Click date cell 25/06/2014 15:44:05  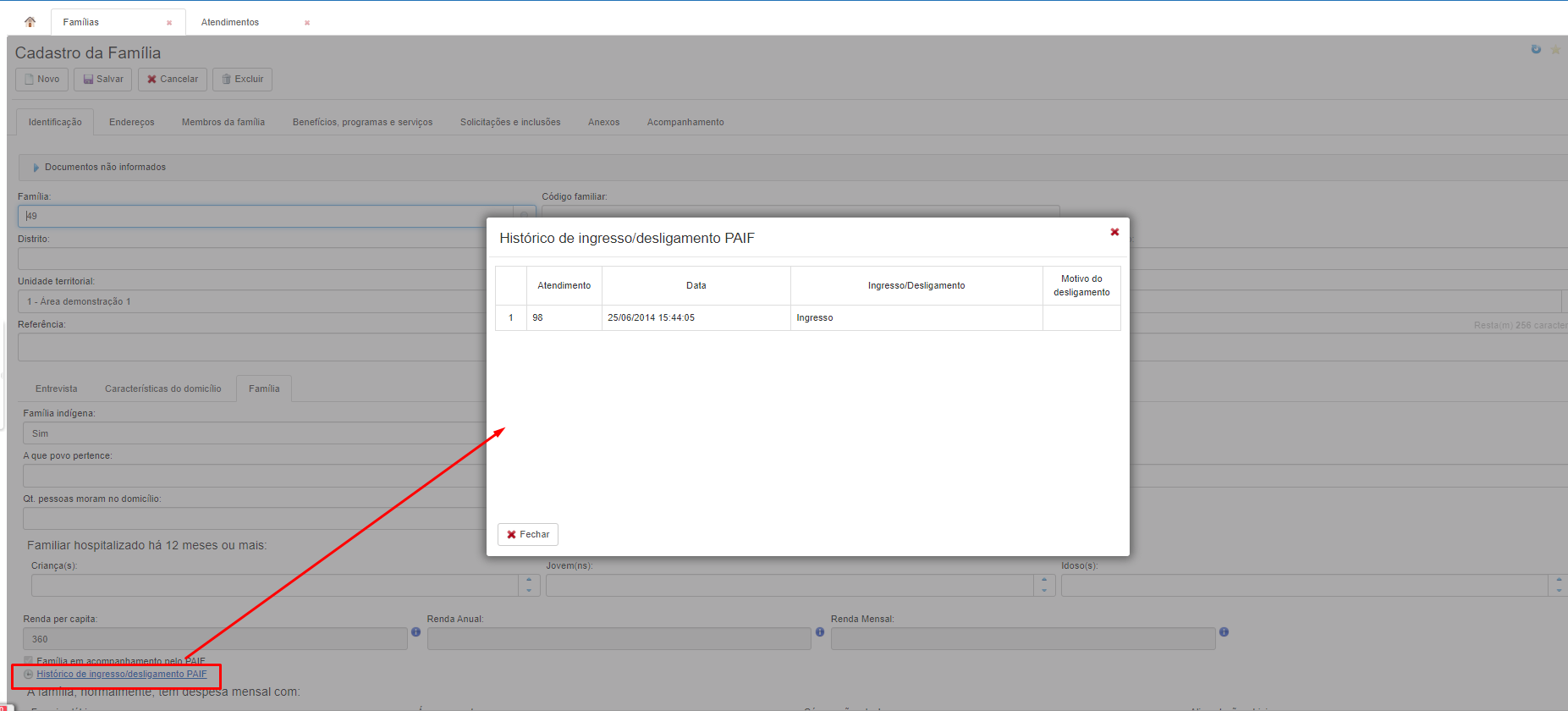pos(696,318)
